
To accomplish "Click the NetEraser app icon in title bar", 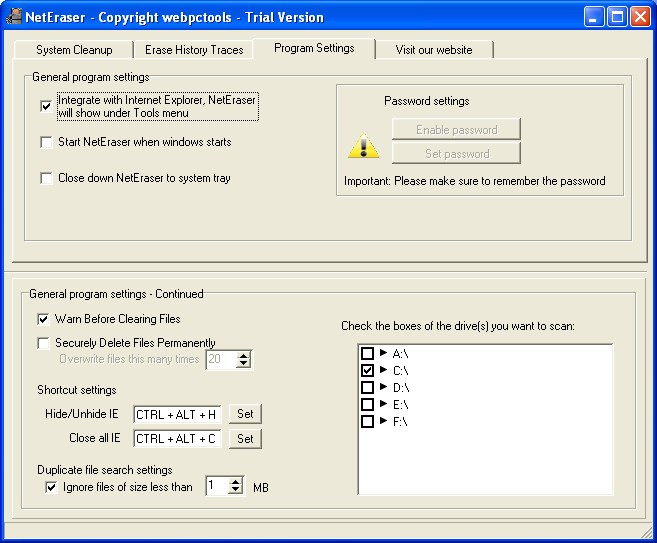I will [x=13, y=17].
